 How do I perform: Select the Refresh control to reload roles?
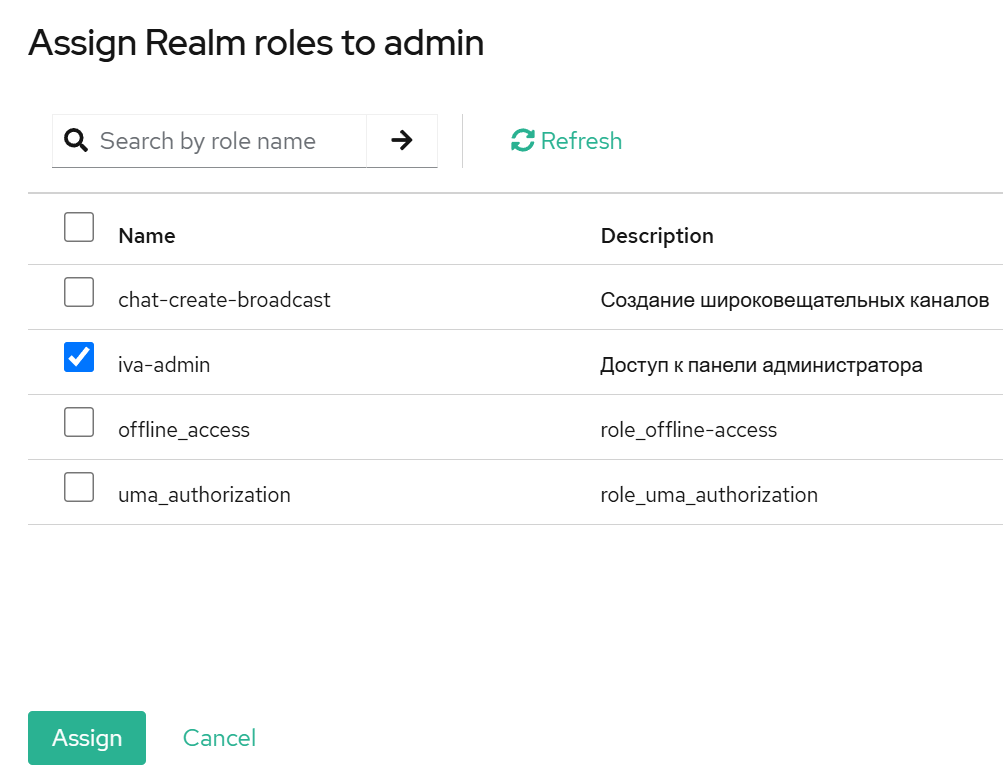tap(565, 140)
